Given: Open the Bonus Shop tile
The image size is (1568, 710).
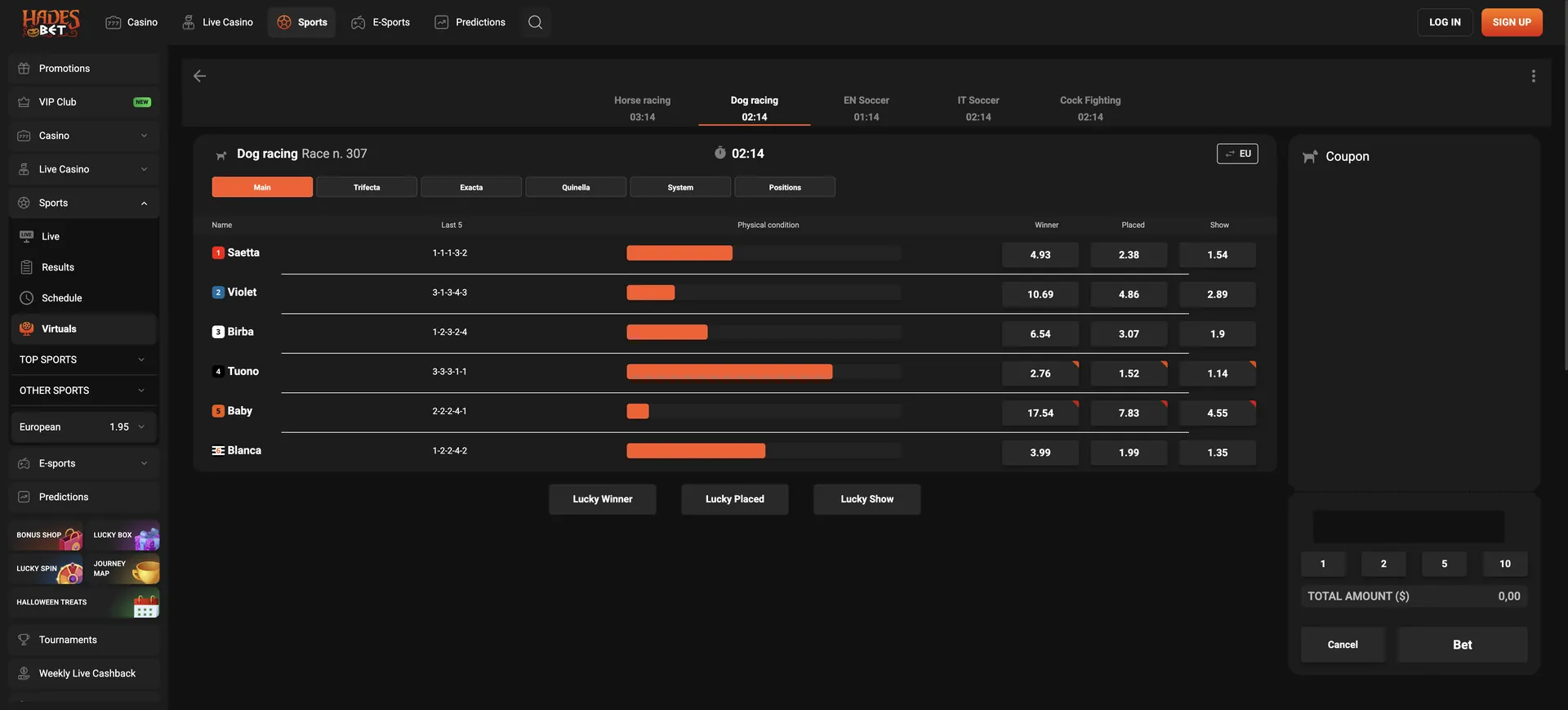Looking at the screenshot, I should (x=47, y=535).
